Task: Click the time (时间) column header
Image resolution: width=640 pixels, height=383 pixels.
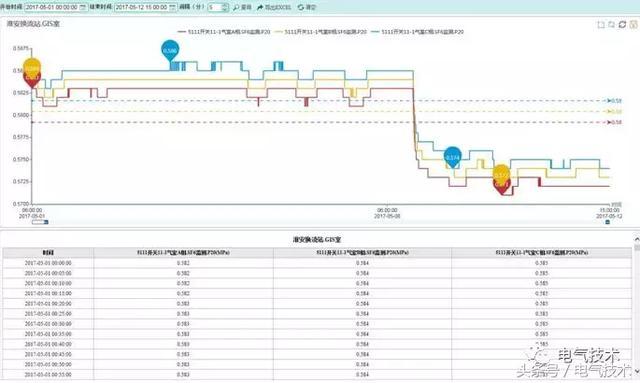Action: (x=48, y=253)
